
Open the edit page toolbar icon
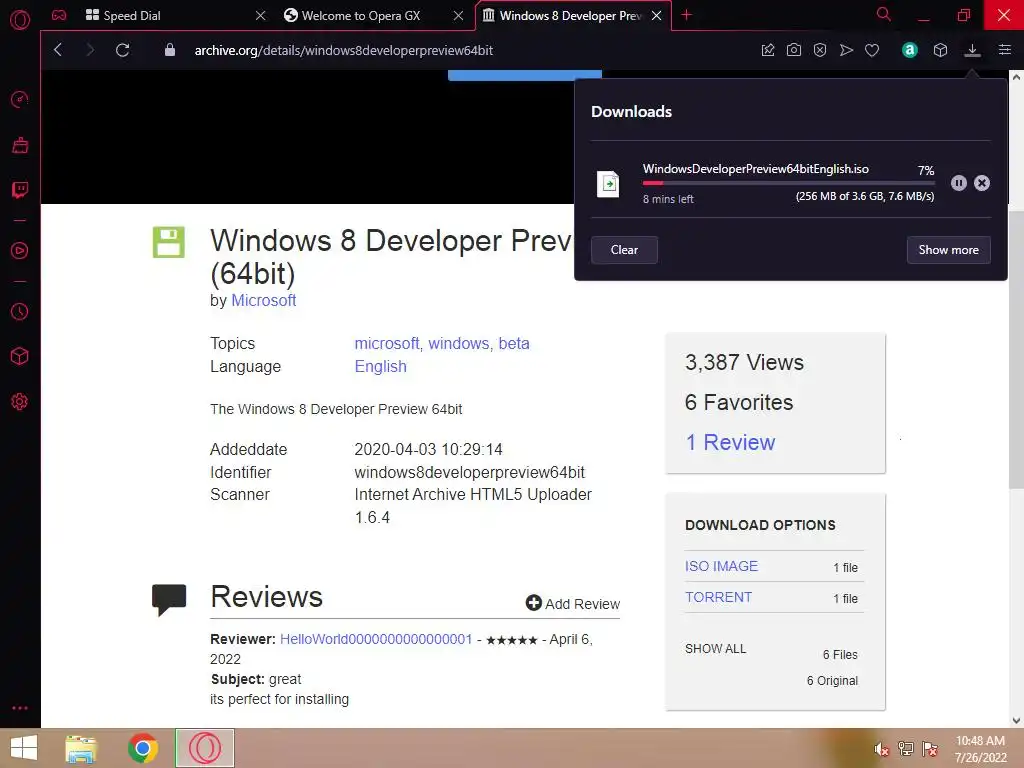click(x=768, y=50)
